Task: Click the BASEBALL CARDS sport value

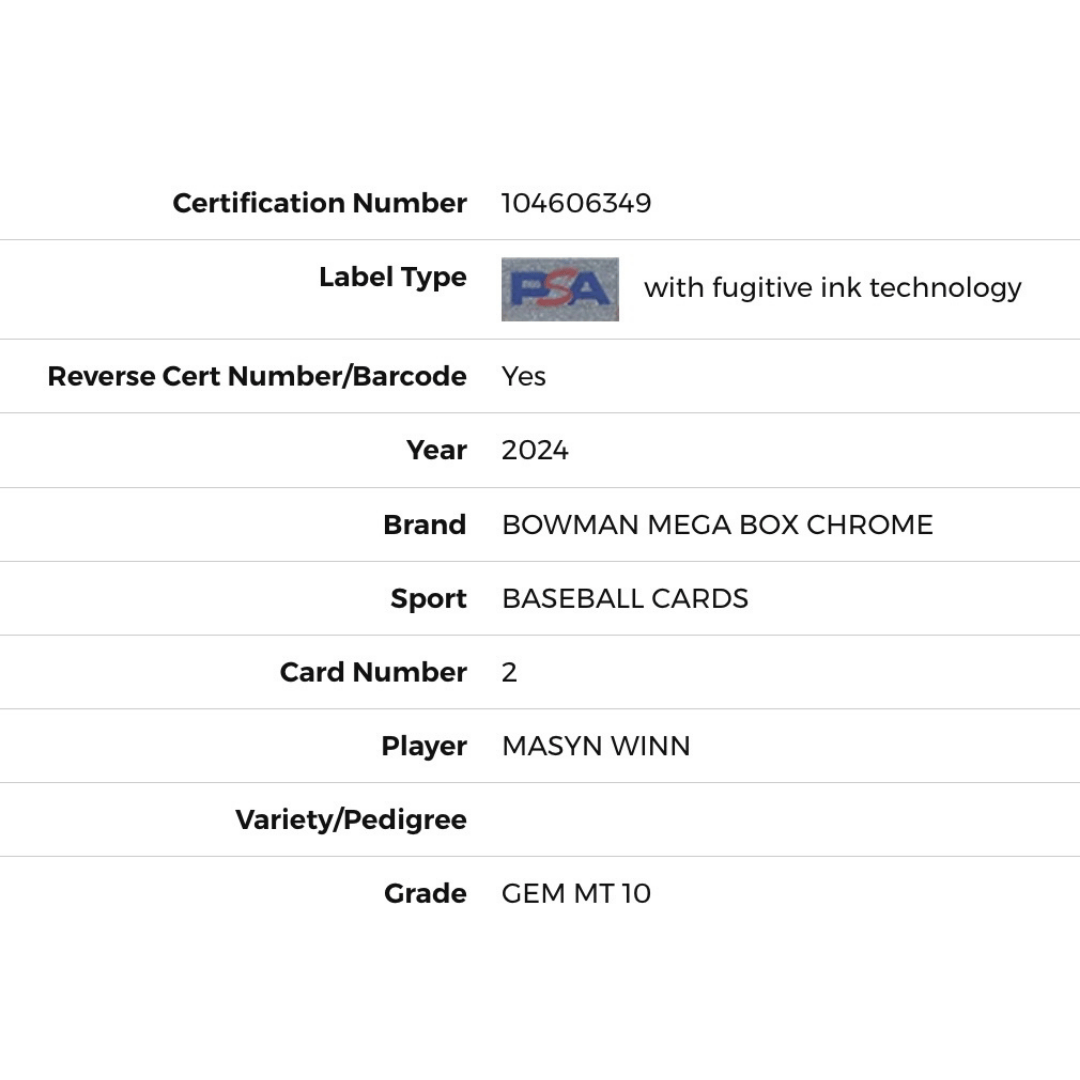Action: (625, 599)
